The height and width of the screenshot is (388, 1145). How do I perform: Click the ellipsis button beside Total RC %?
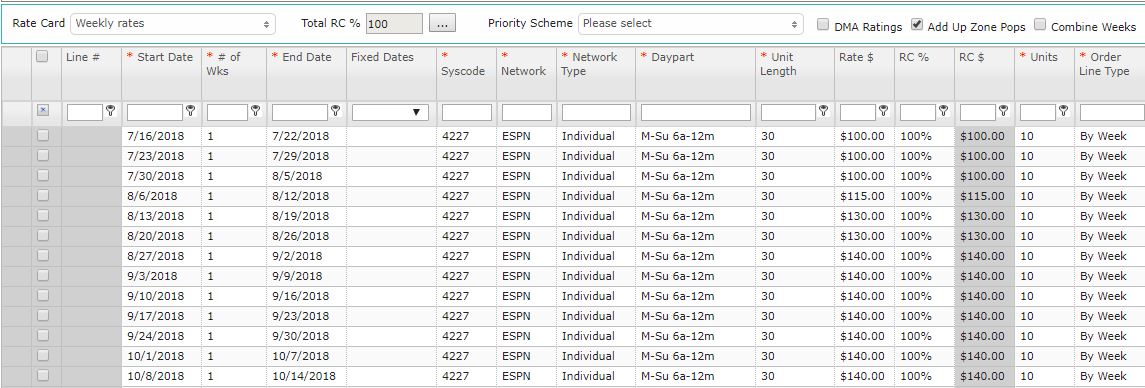(x=442, y=23)
